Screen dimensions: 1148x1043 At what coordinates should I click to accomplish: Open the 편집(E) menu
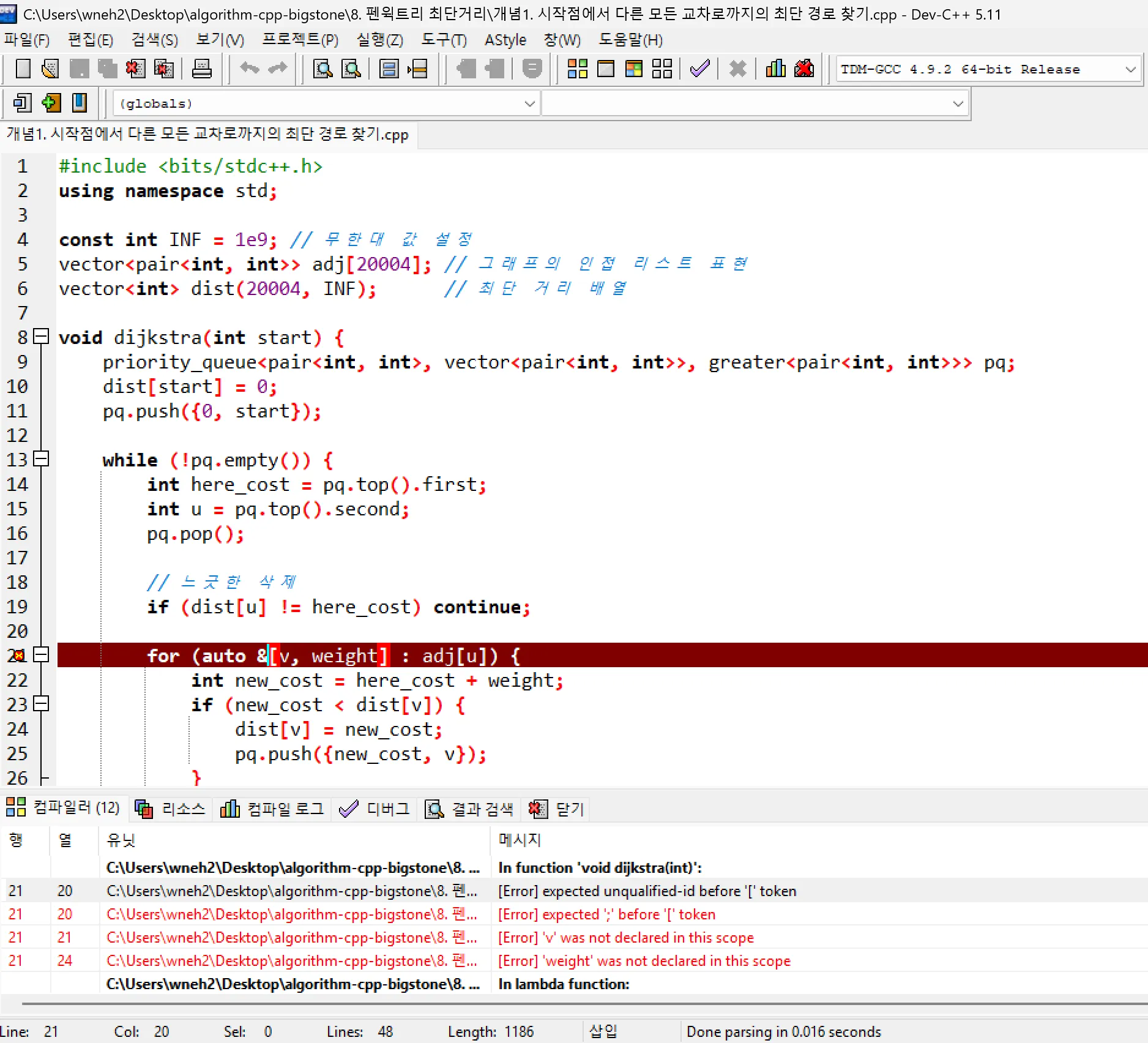(x=91, y=40)
